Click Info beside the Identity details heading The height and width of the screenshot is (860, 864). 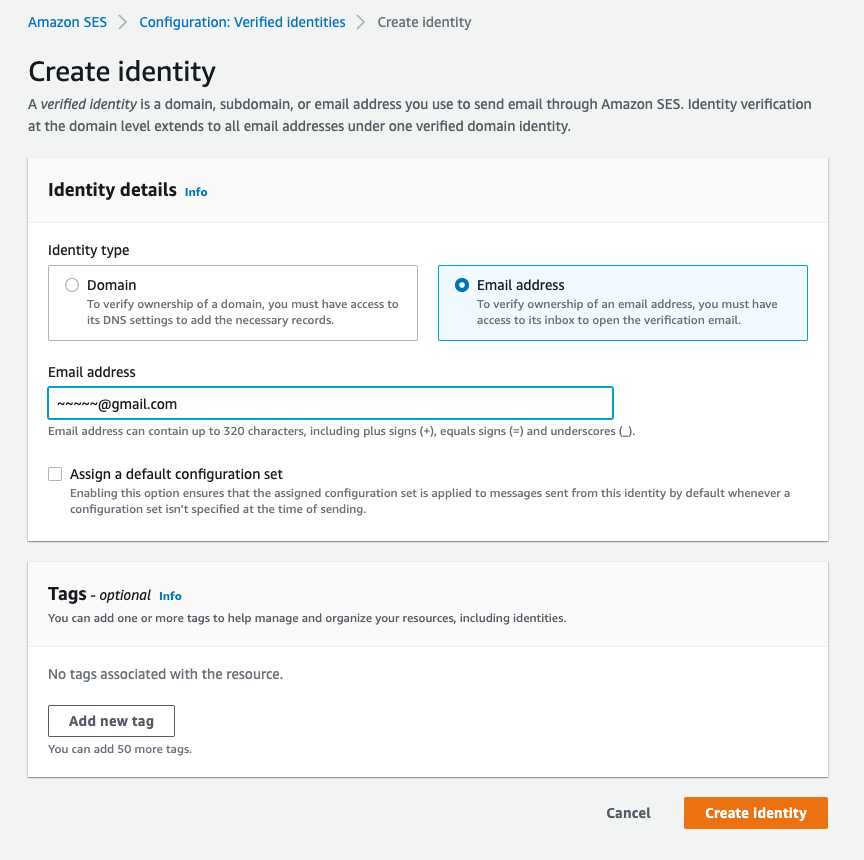click(x=196, y=192)
